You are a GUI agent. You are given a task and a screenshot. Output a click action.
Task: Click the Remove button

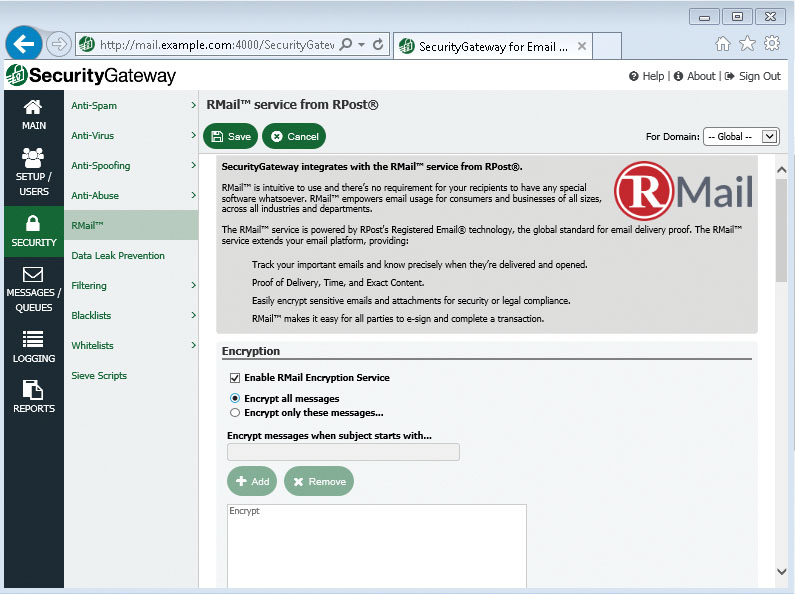[x=319, y=481]
